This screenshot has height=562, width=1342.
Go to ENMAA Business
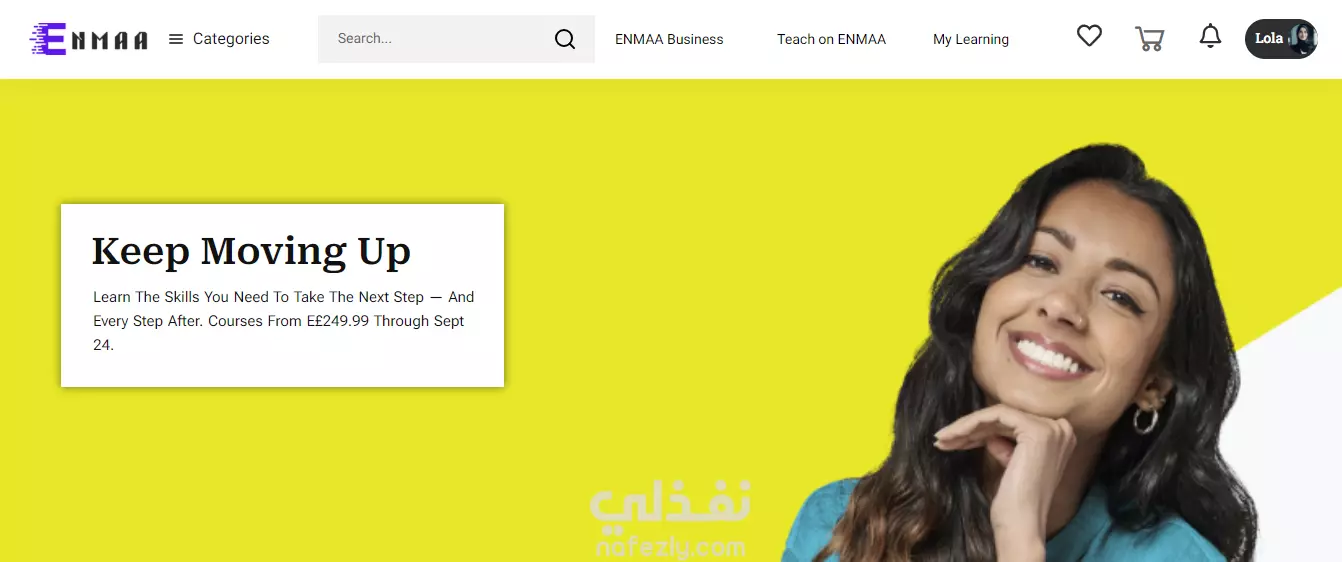(x=669, y=39)
